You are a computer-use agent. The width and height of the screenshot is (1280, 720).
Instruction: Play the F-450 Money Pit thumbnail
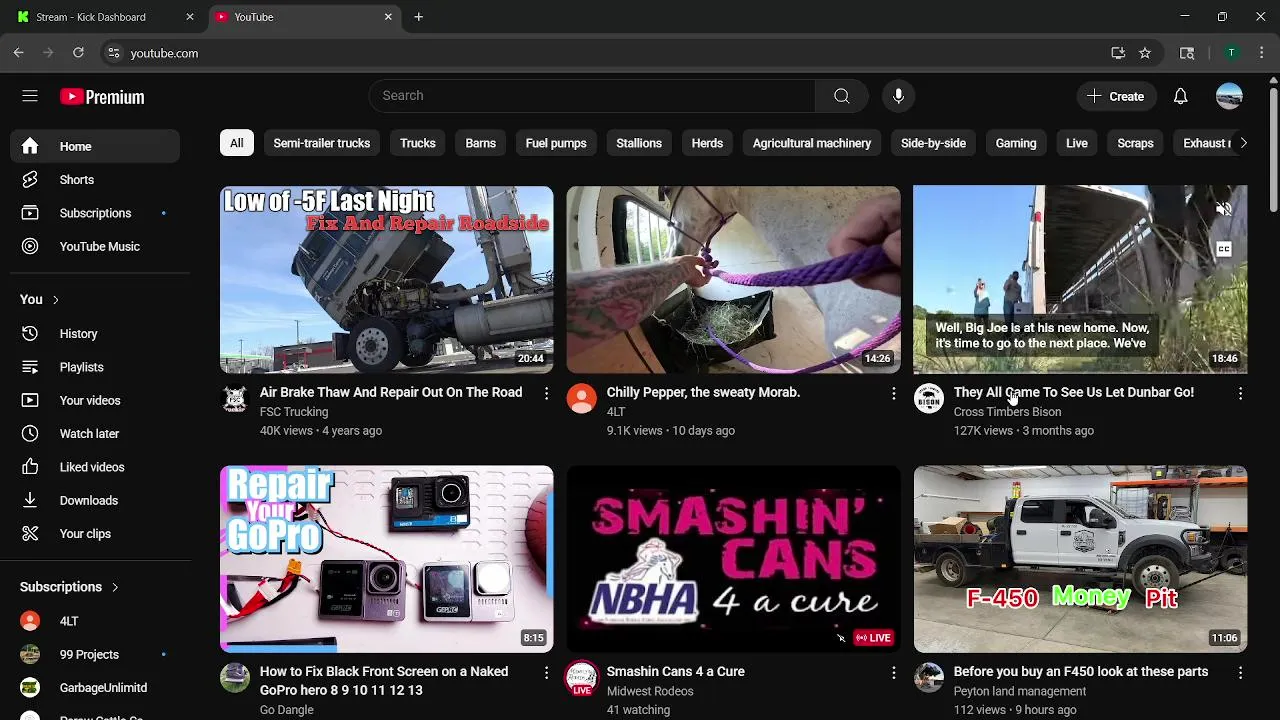1080,559
